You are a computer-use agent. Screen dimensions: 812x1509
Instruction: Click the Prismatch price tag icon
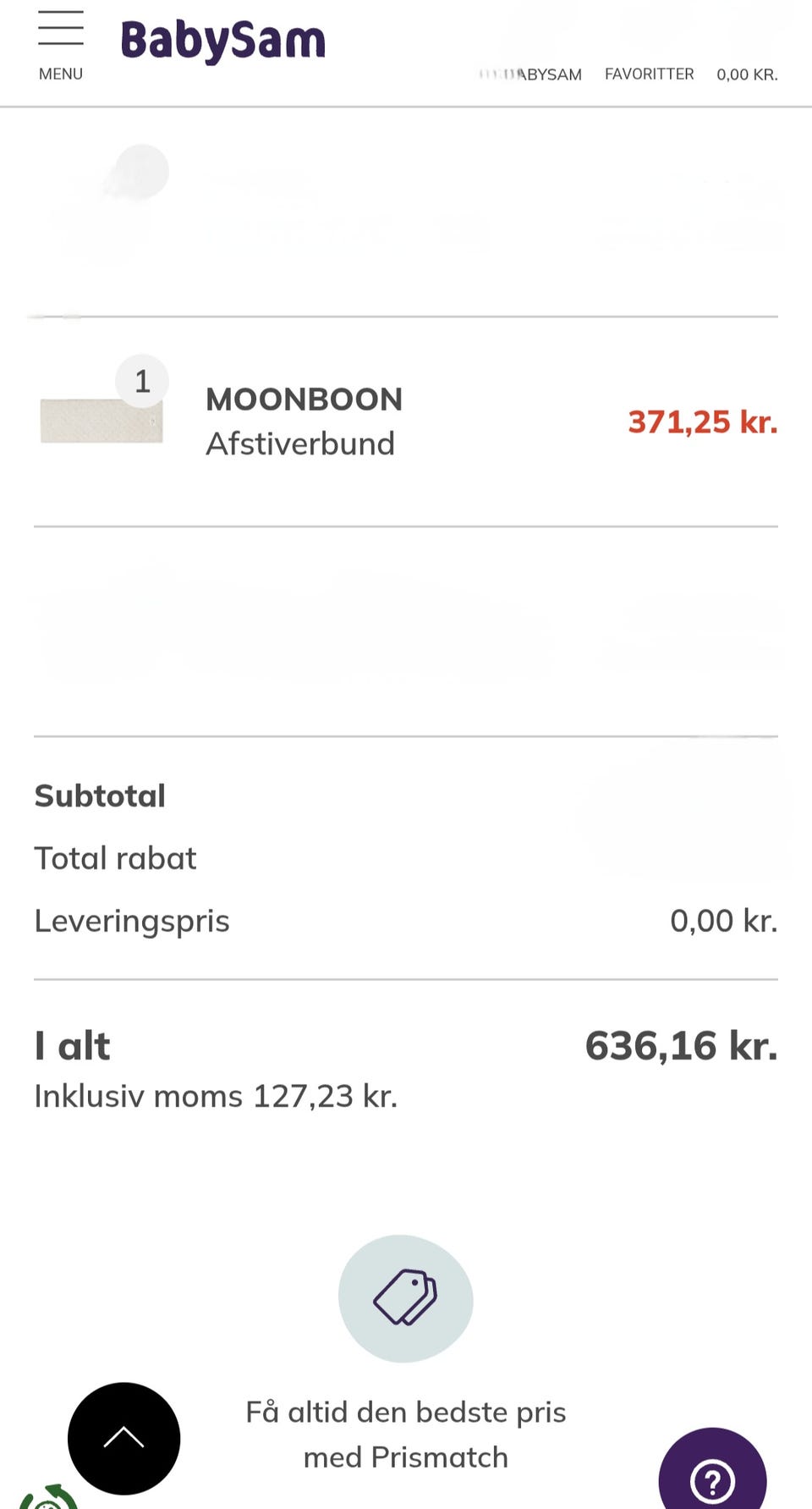[x=405, y=1297]
